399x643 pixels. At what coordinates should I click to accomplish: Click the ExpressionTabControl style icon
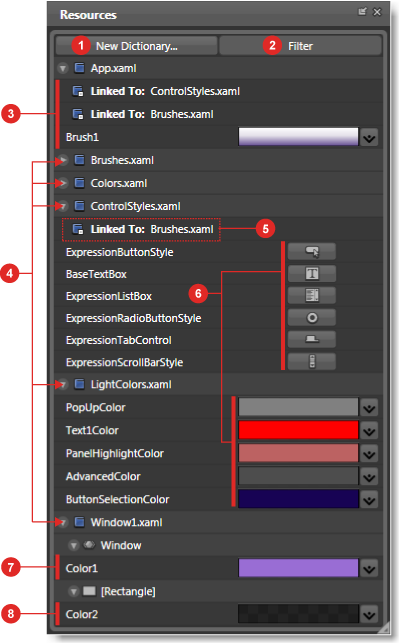(312, 340)
